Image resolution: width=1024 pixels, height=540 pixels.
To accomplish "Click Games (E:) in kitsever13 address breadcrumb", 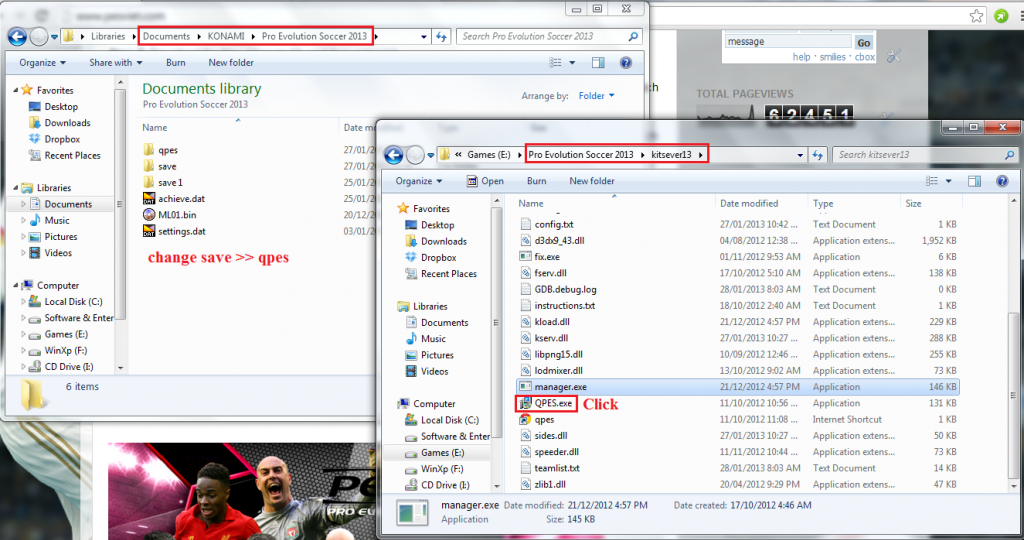I will coord(489,155).
